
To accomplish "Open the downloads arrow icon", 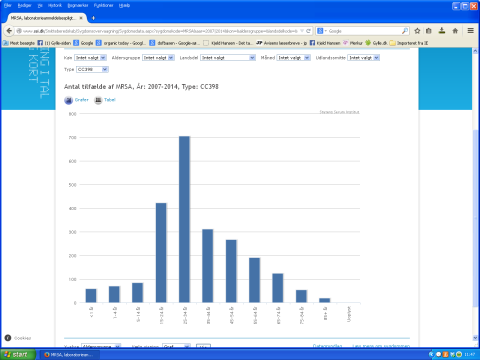I will 442,31.
